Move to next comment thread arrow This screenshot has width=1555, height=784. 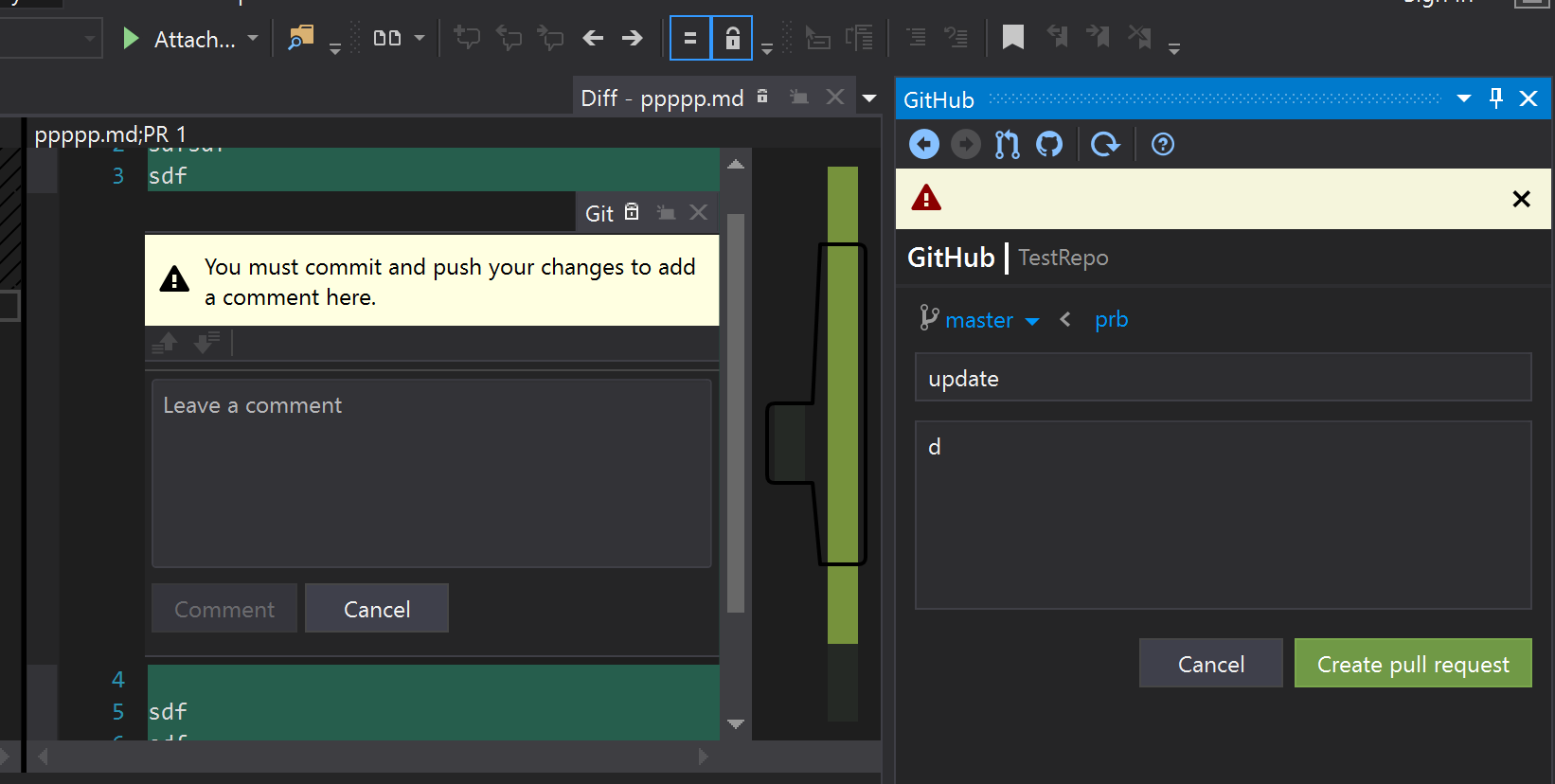click(206, 343)
